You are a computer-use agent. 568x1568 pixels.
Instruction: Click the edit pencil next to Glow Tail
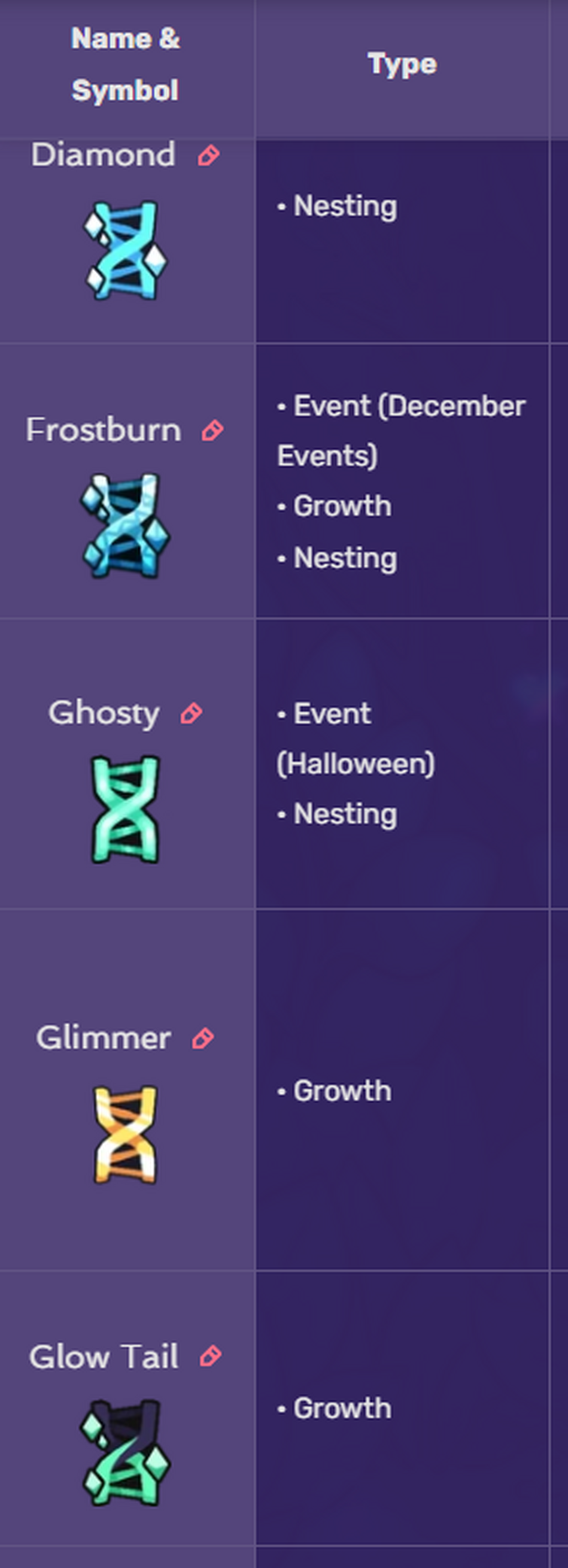(211, 1356)
